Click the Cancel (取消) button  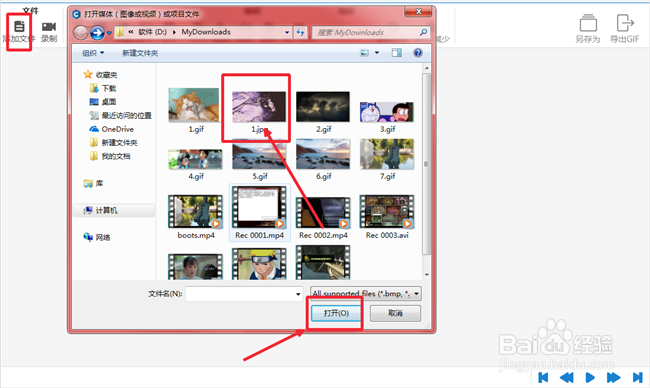tap(395, 313)
